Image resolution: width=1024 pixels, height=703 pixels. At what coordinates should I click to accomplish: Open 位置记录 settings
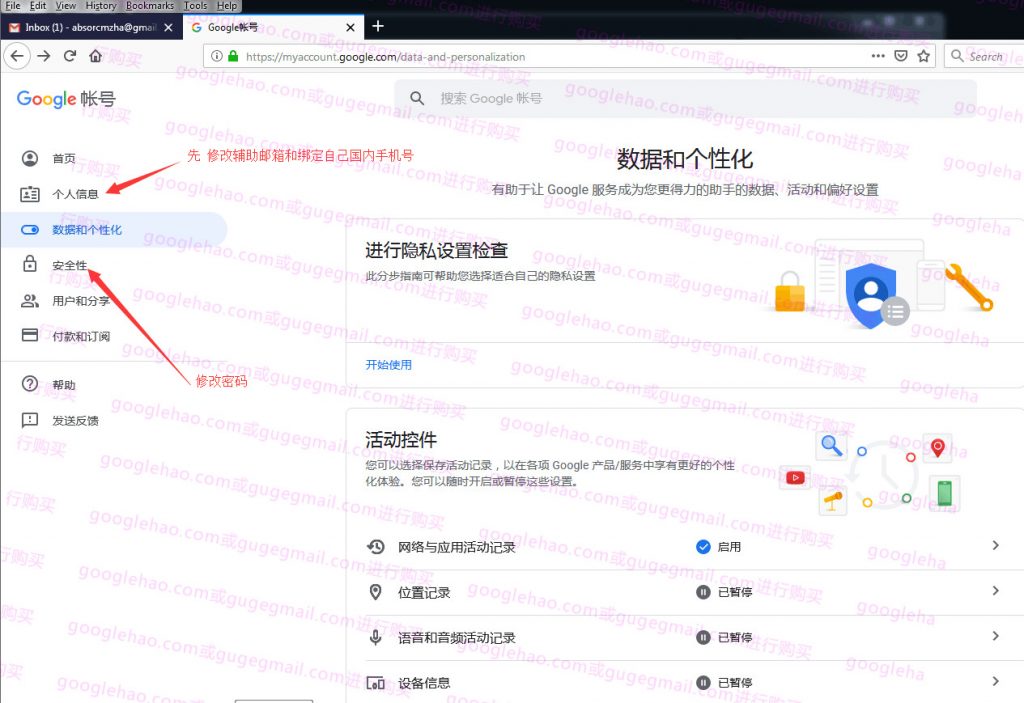(686, 592)
